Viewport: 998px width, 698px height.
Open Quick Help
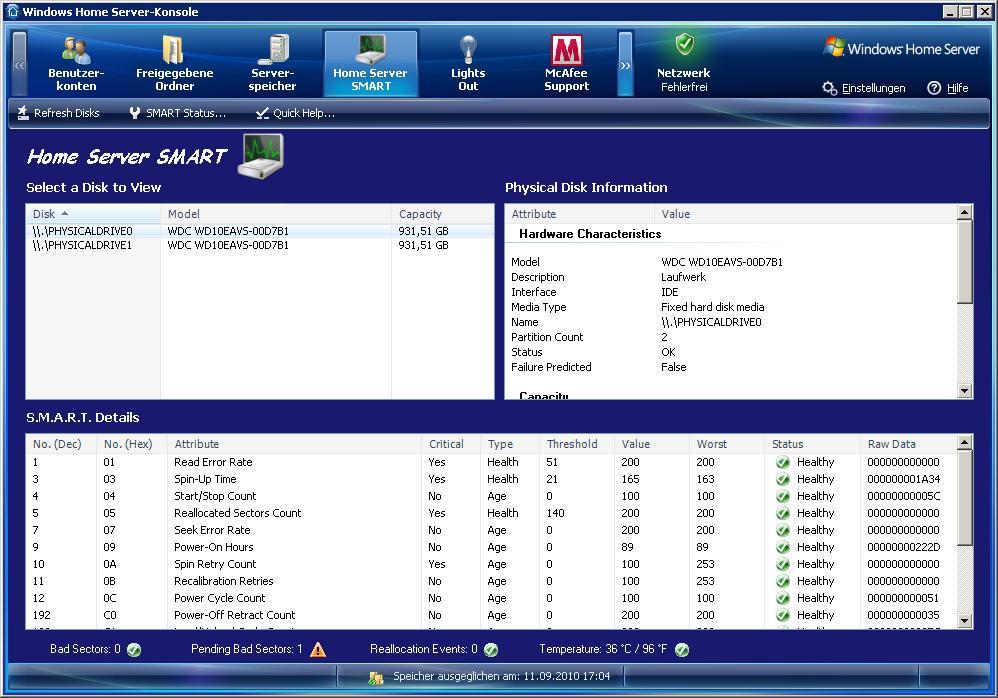coord(295,113)
